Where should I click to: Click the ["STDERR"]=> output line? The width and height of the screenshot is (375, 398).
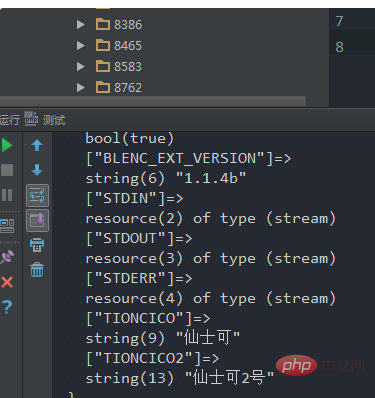(139, 278)
